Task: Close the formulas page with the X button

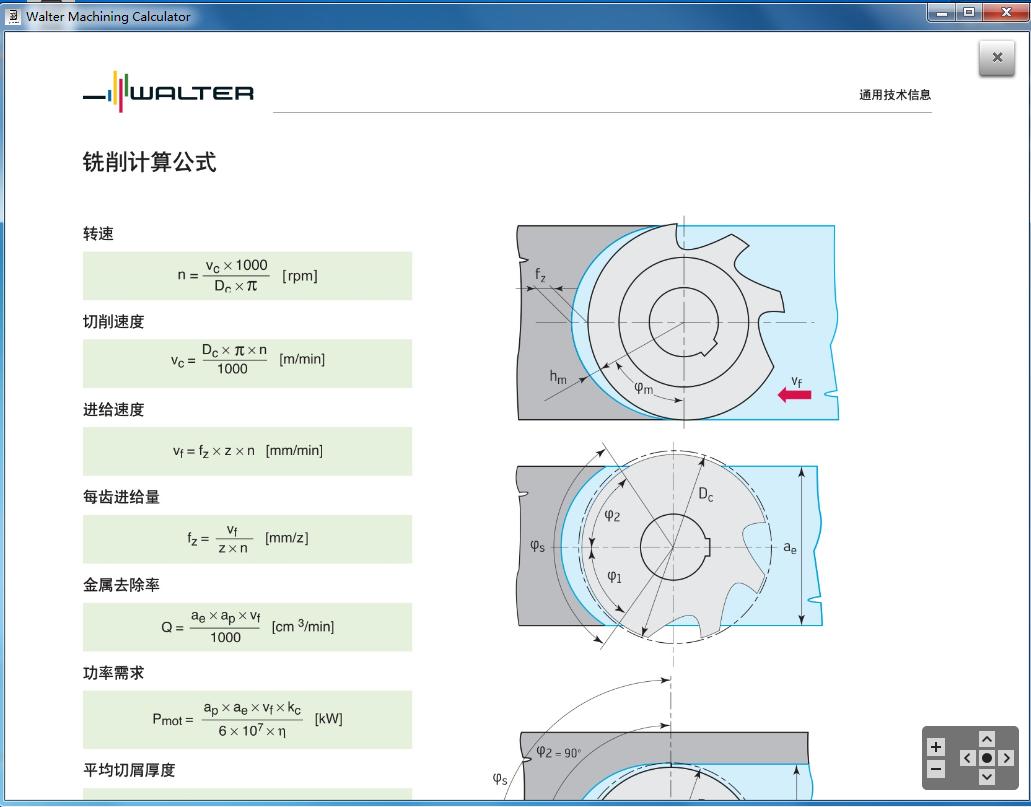Action: pos(996,57)
